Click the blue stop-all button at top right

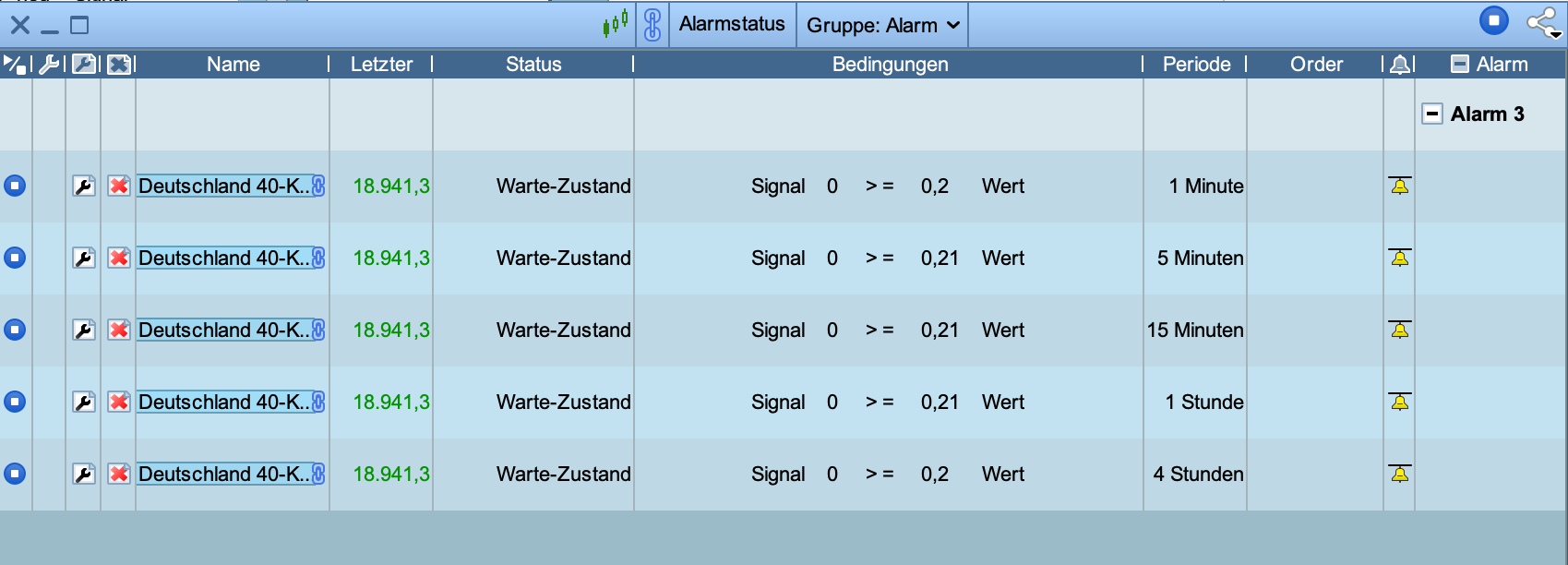coord(1494,20)
